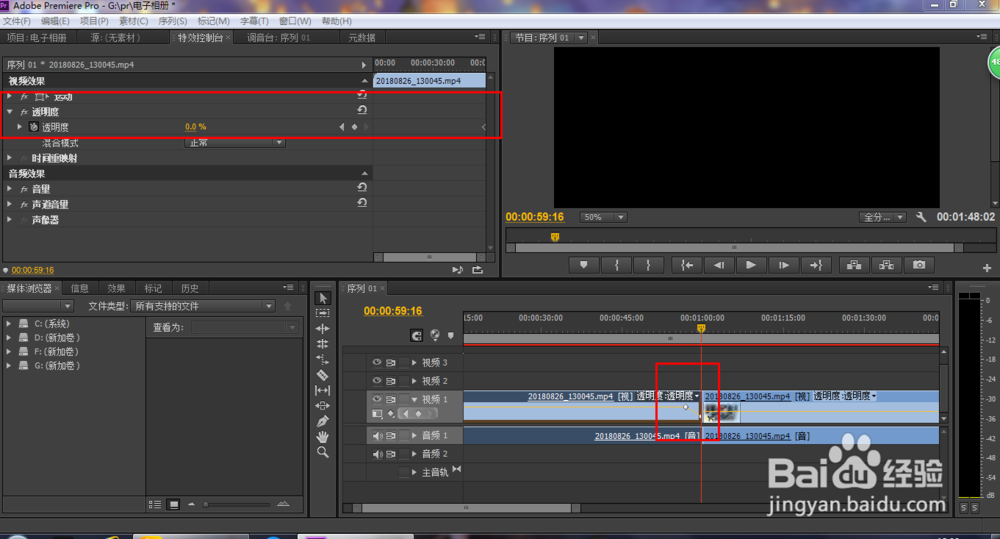Select the Razor tool

pyautogui.click(x=323, y=375)
